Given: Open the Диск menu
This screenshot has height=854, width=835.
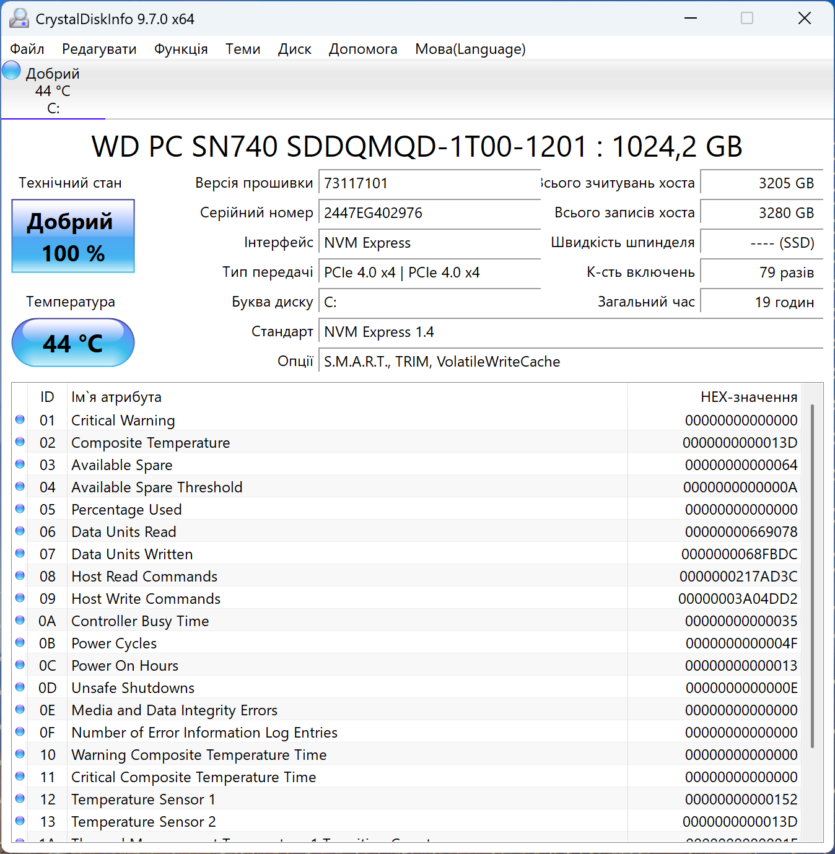Looking at the screenshot, I should [x=295, y=49].
